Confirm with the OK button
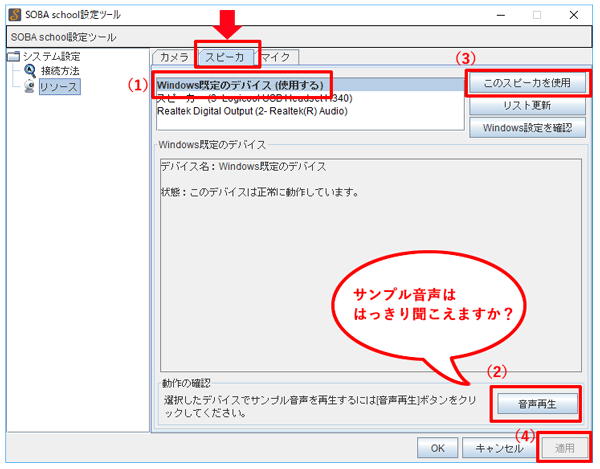The height and width of the screenshot is (469, 600). 437,448
